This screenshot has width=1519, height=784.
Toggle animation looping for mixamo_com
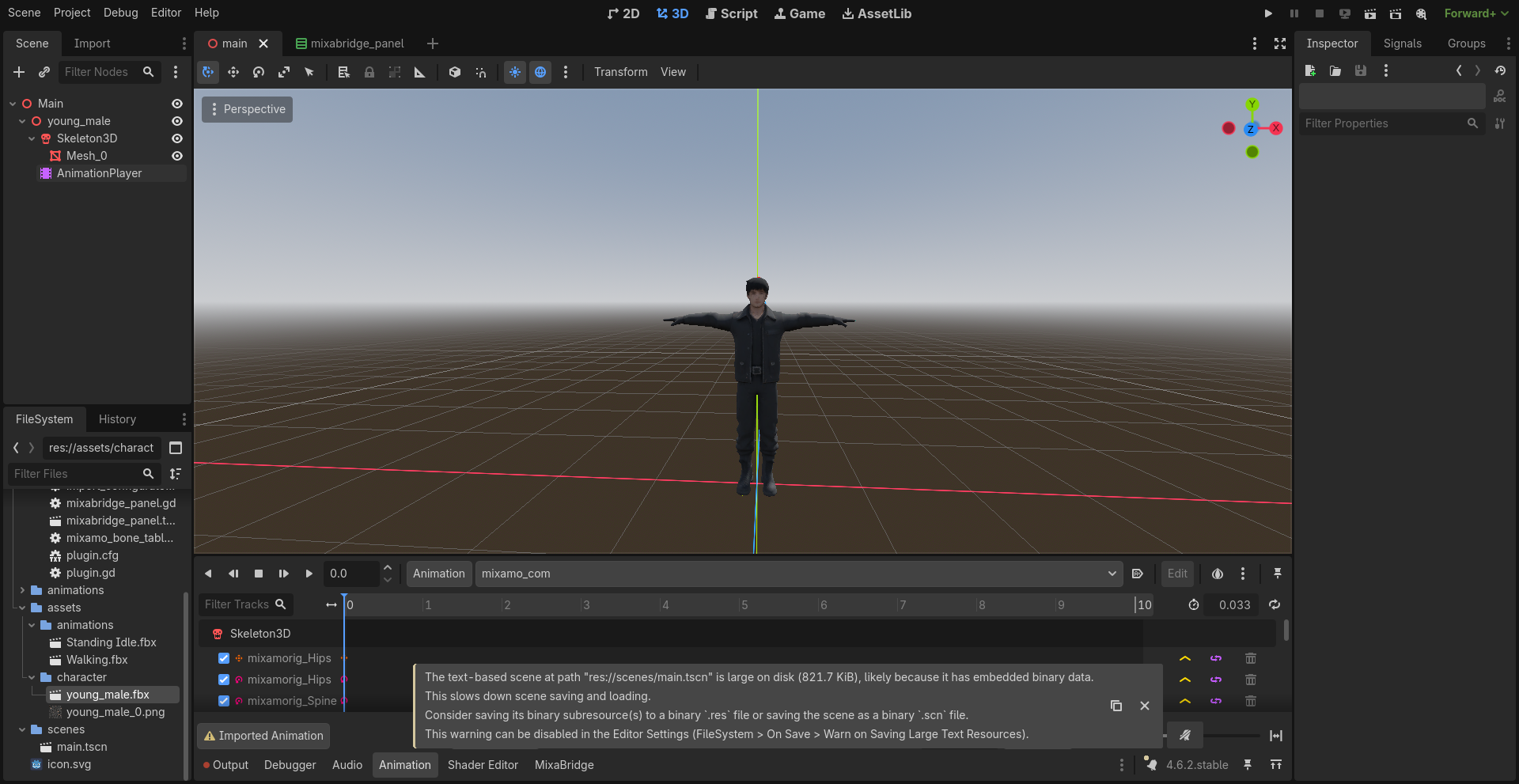[1275, 604]
